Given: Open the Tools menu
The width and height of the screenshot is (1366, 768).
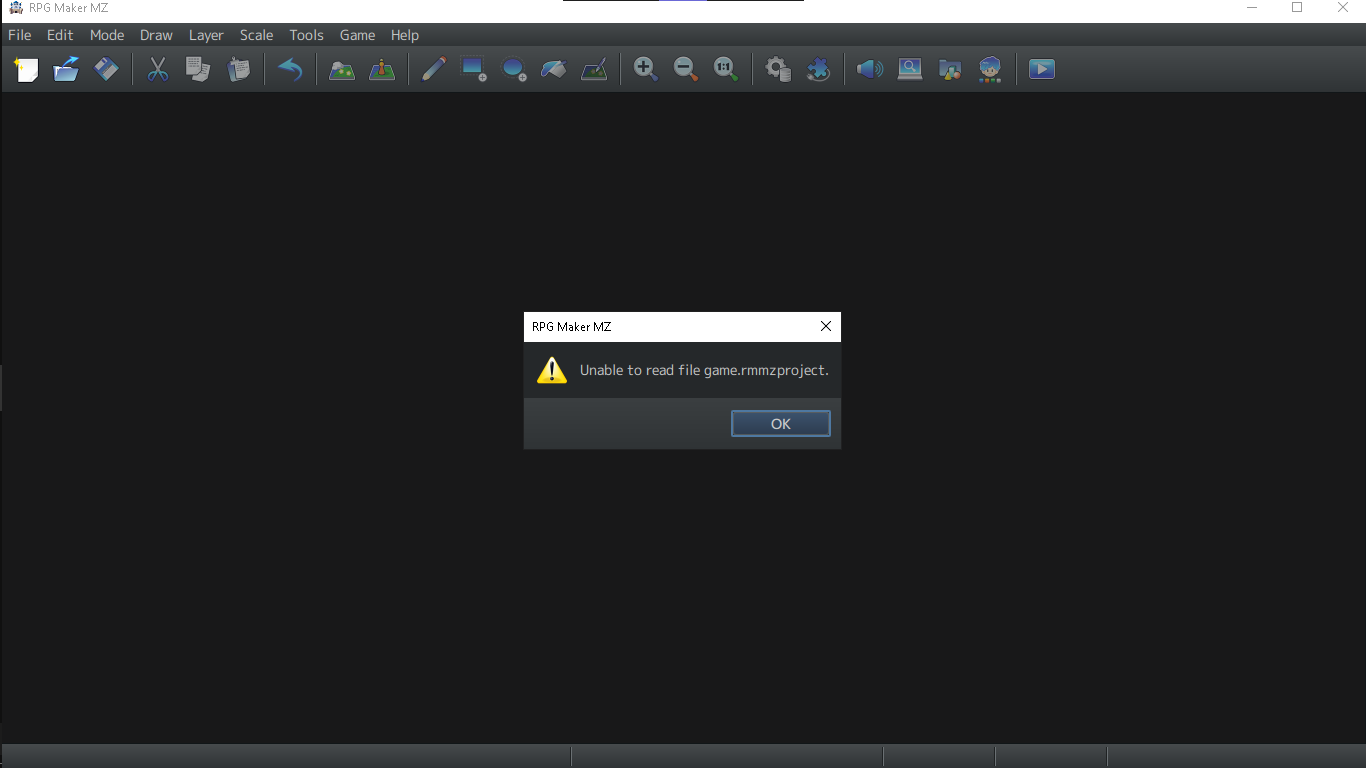Looking at the screenshot, I should (306, 35).
